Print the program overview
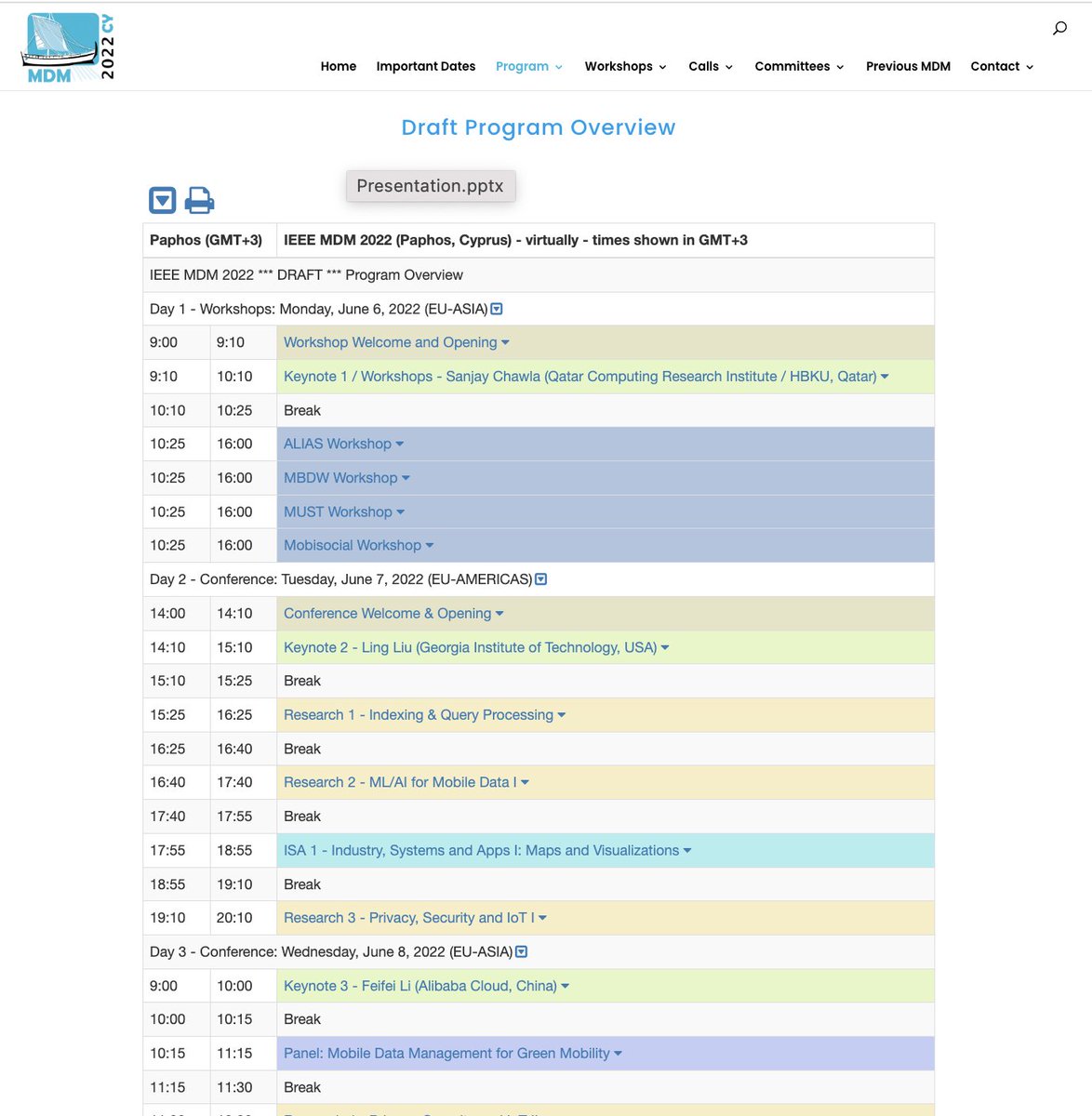1092x1116 pixels. pyautogui.click(x=198, y=199)
